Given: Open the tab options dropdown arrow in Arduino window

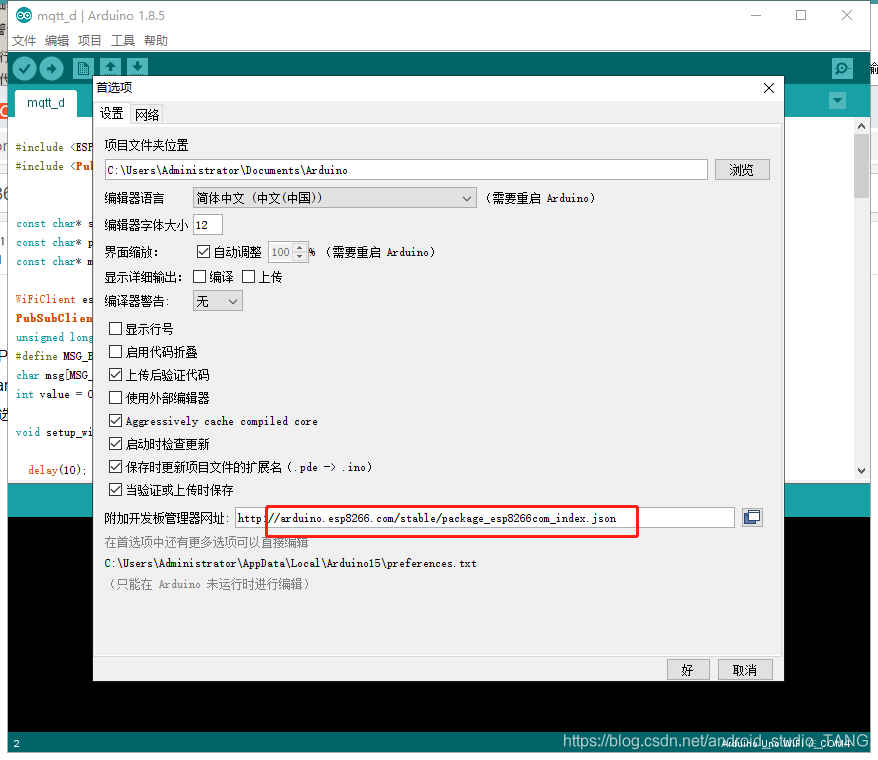Looking at the screenshot, I should click(837, 101).
